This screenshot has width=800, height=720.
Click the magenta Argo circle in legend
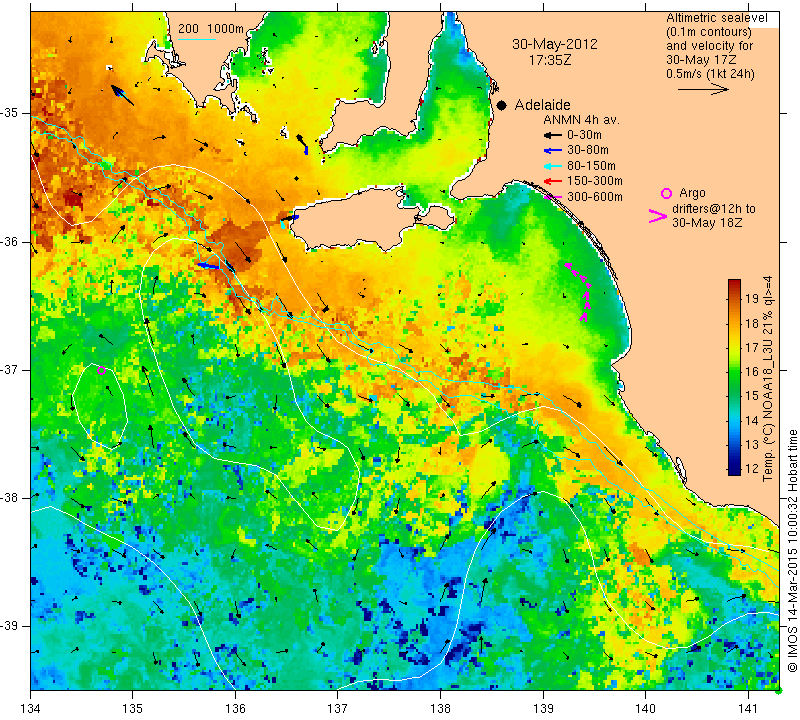click(666, 193)
